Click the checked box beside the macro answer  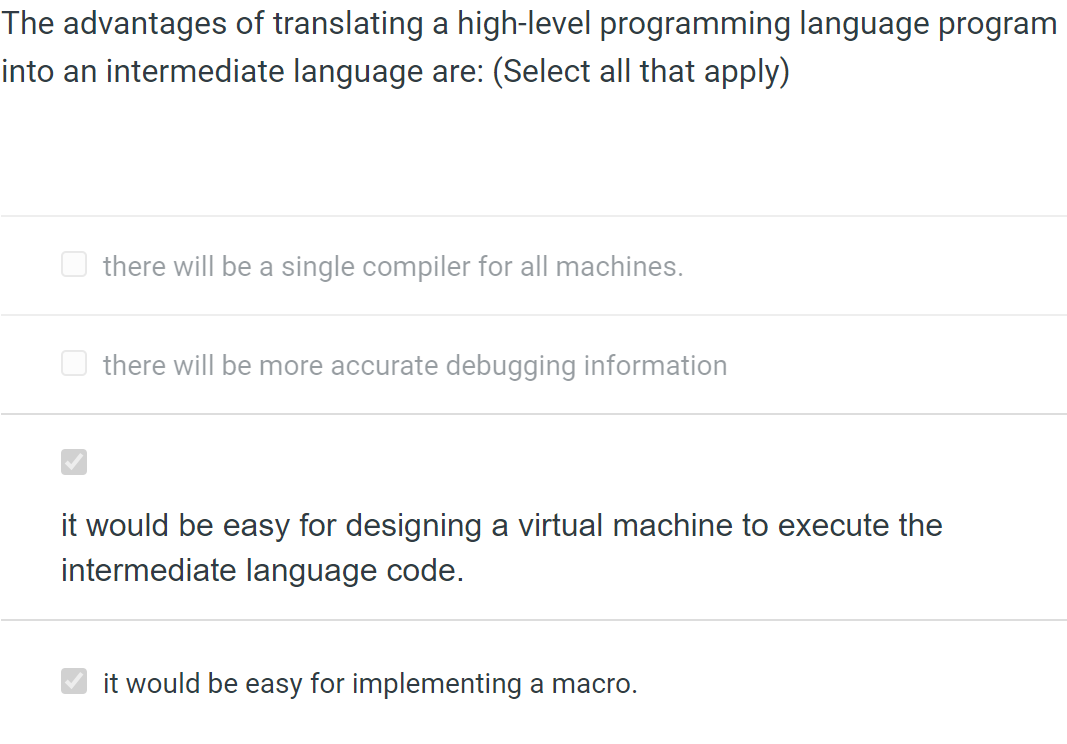click(x=74, y=681)
